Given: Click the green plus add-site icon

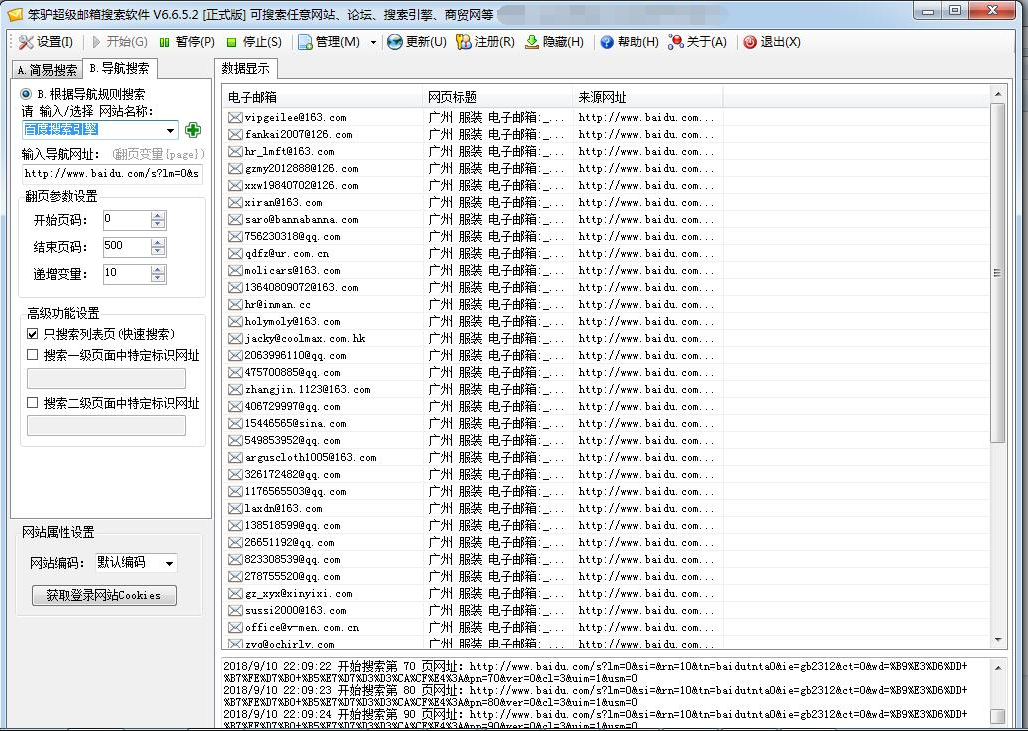Looking at the screenshot, I should (x=193, y=130).
